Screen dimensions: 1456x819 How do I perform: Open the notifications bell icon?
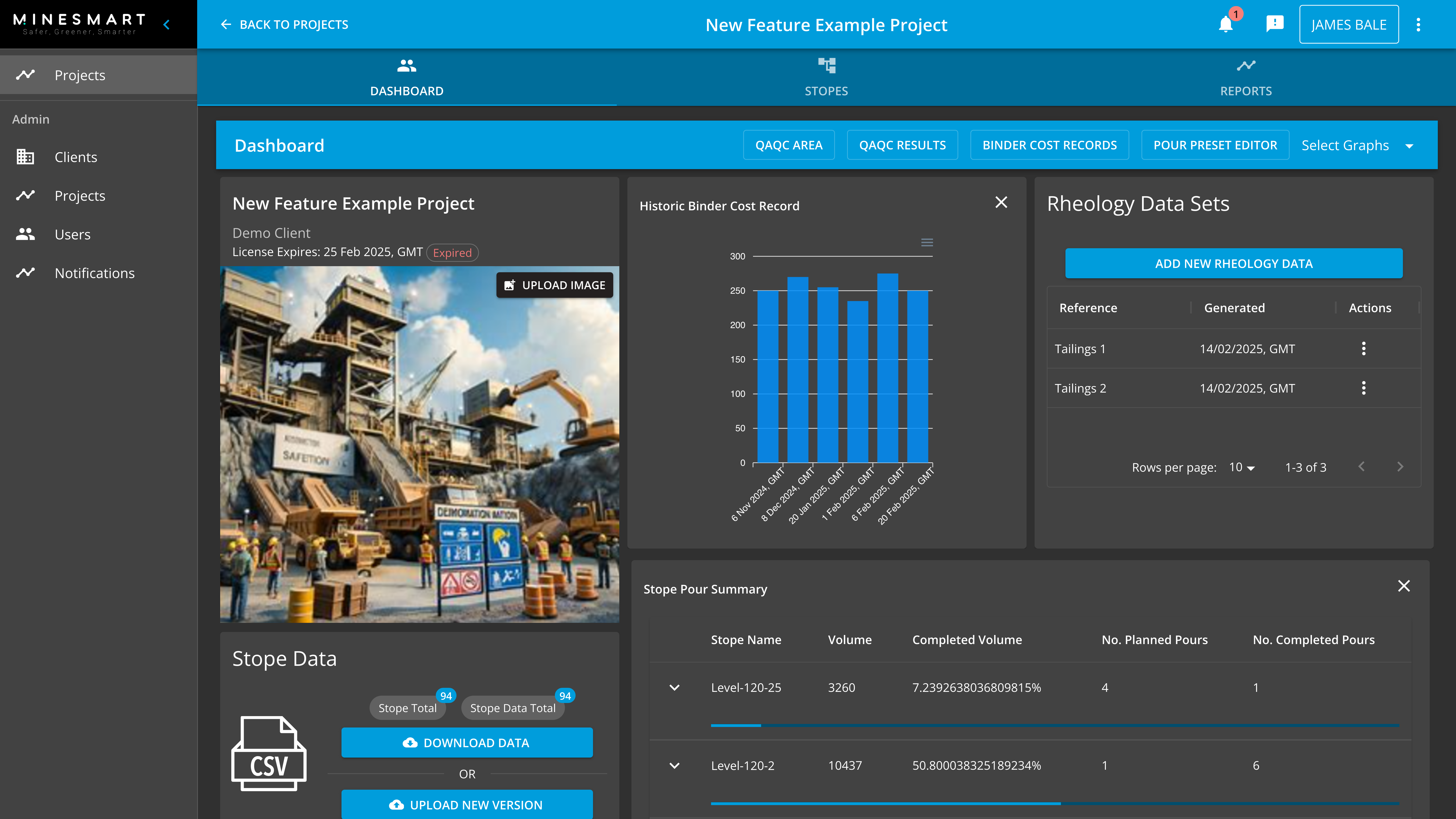[1225, 24]
